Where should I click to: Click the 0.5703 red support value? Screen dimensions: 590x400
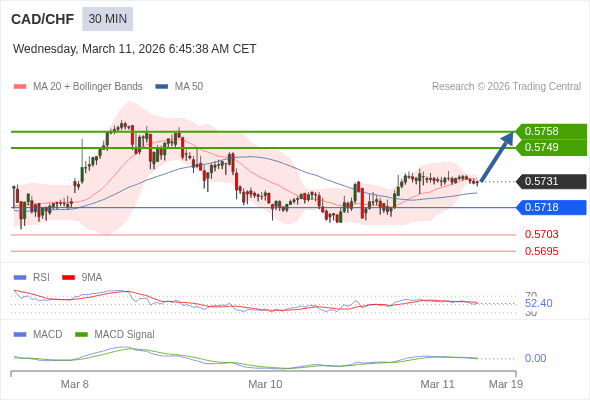click(x=541, y=234)
